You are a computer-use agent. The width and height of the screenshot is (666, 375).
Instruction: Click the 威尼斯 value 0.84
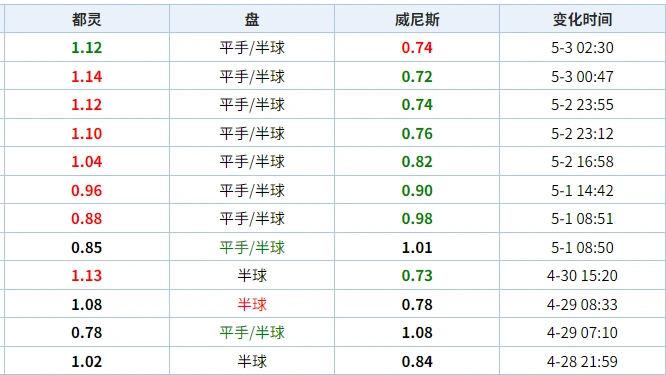(x=417, y=361)
